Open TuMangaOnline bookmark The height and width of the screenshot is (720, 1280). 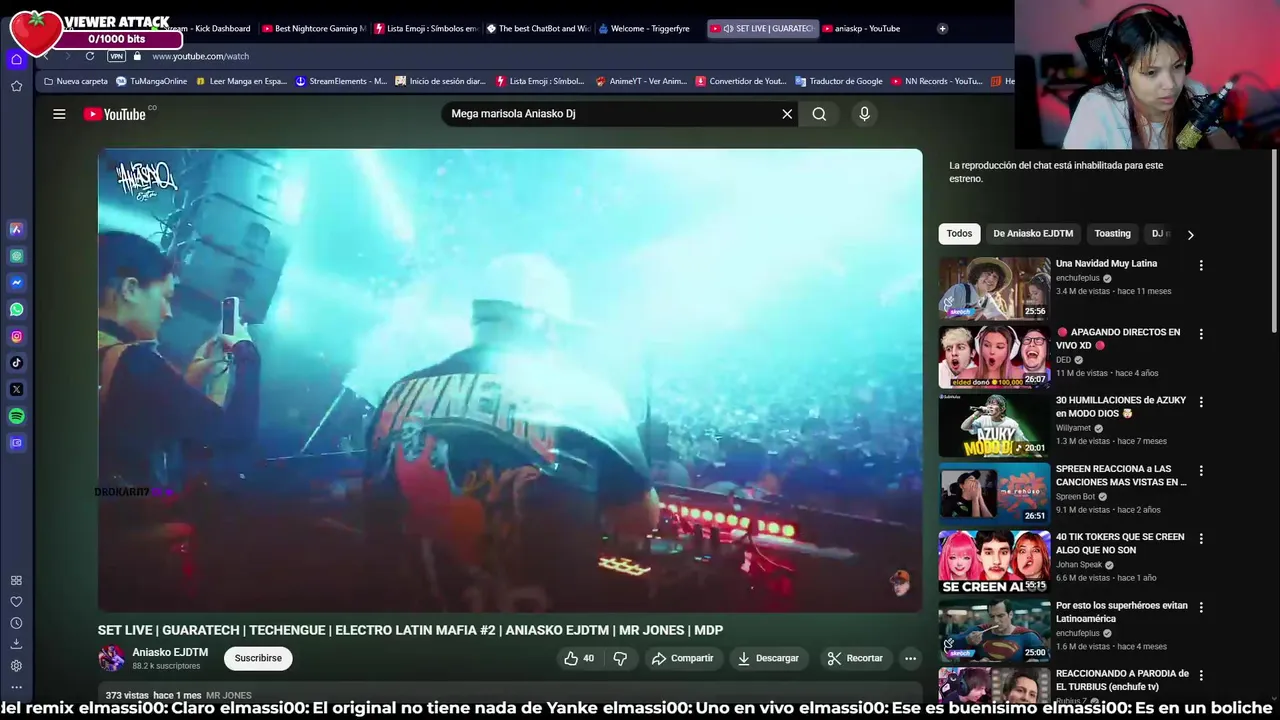pyautogui.click(x=152, y=81)
